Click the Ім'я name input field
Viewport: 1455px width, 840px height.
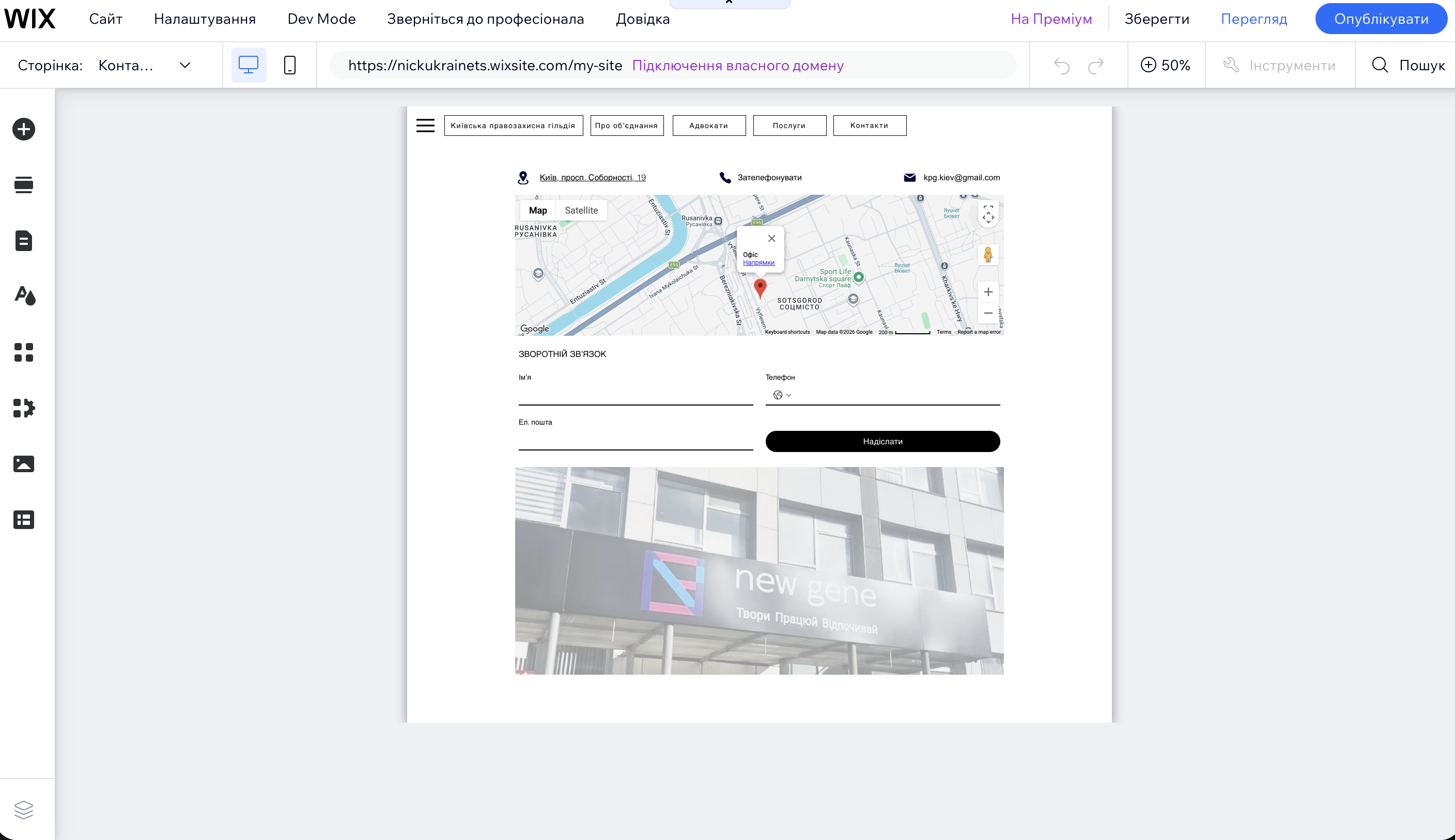(636, 395)
